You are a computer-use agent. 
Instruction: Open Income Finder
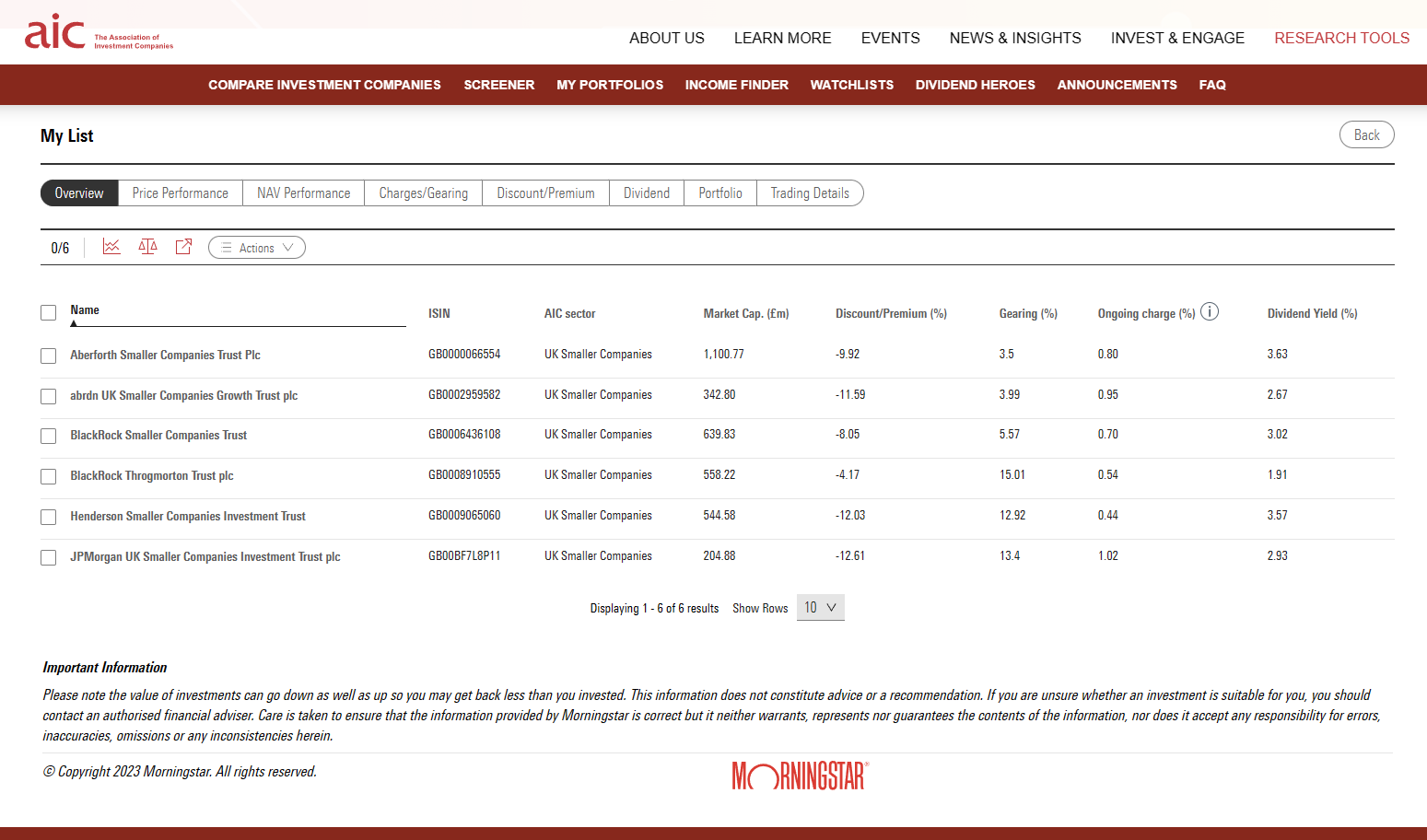[737, 85]
